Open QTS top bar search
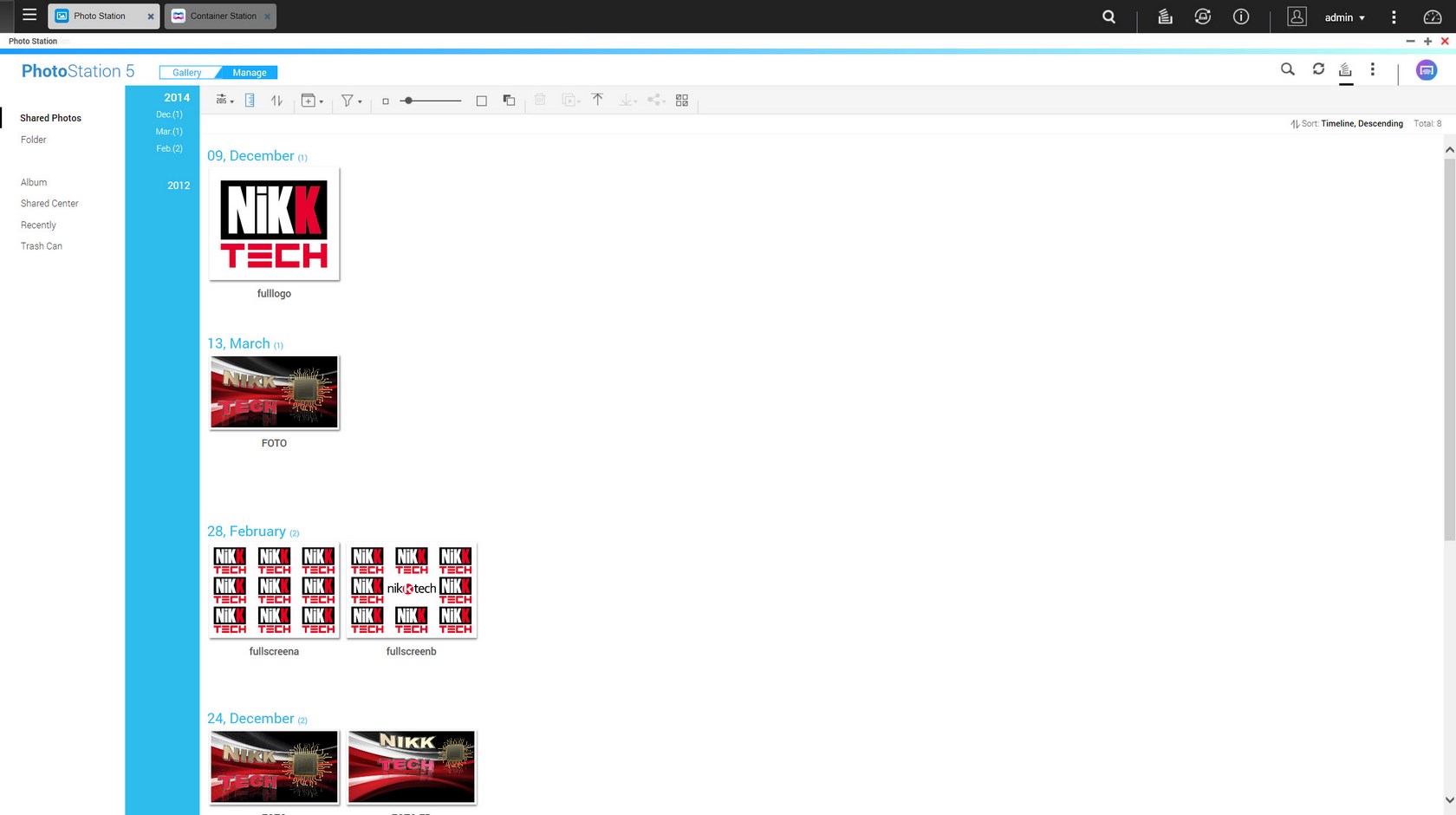Viewport: 1456px width, 815px height. pyautogui.click(x=1108, y=16)
